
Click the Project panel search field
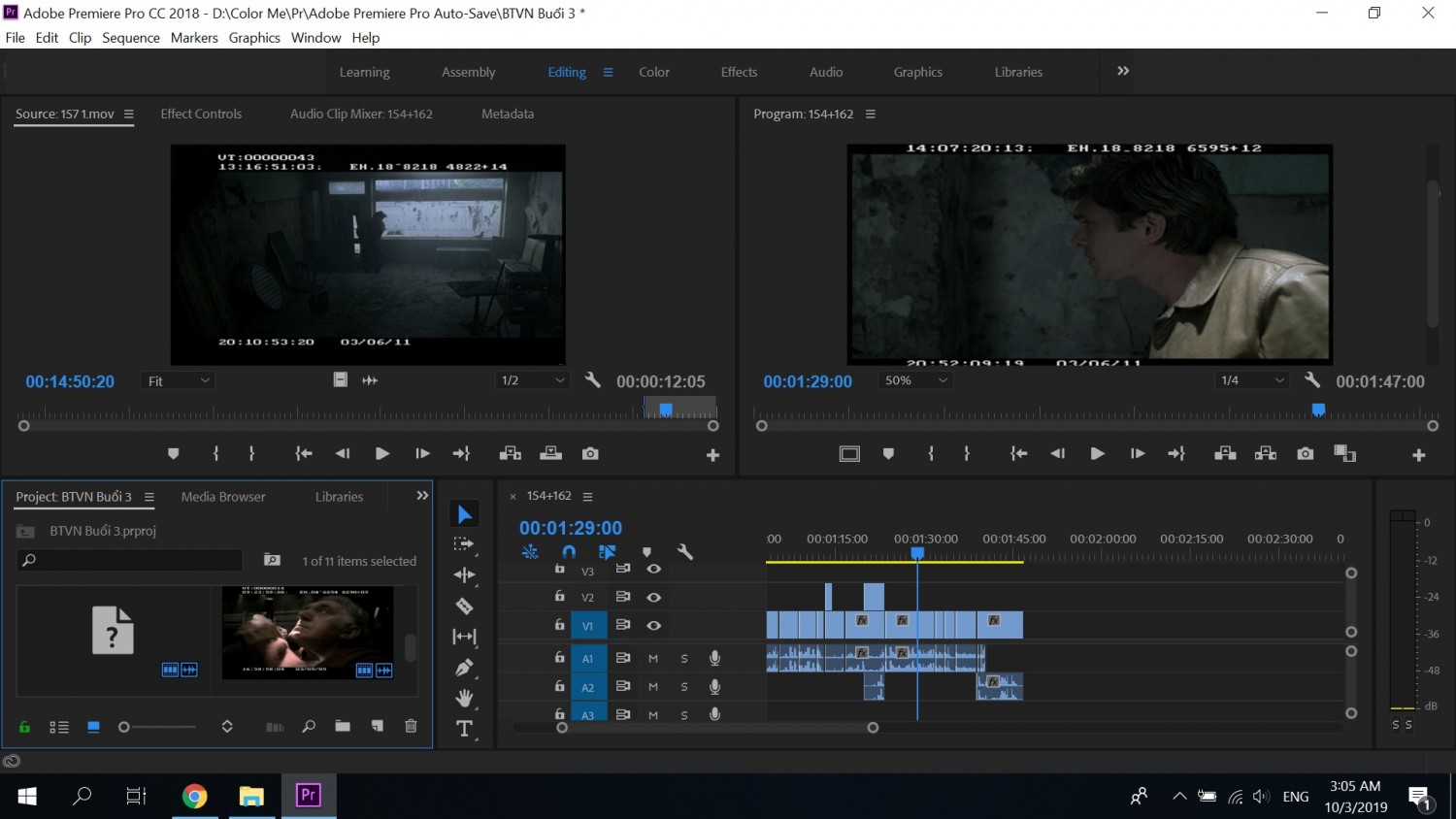tap(130, 560)
